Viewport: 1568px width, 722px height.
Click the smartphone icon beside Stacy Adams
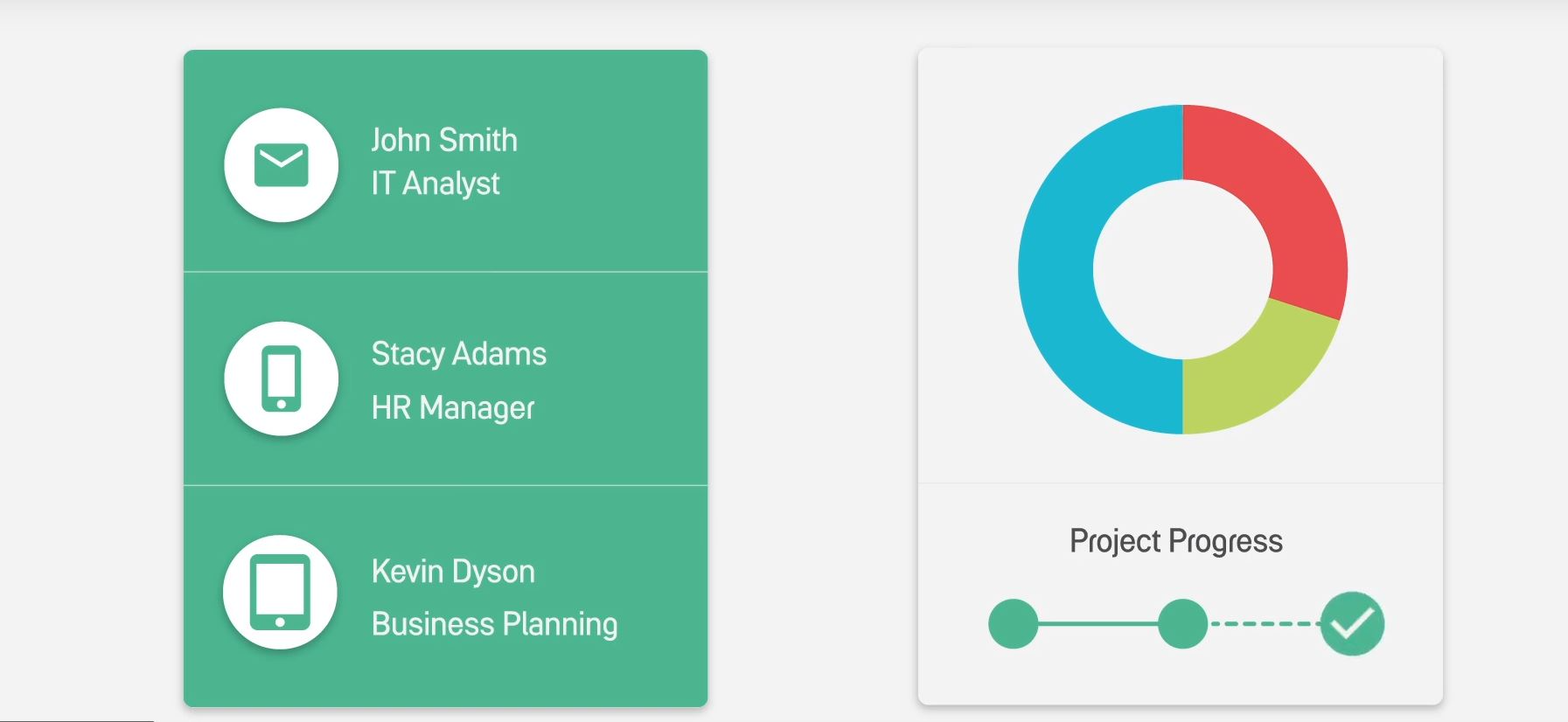pos(281,378)
